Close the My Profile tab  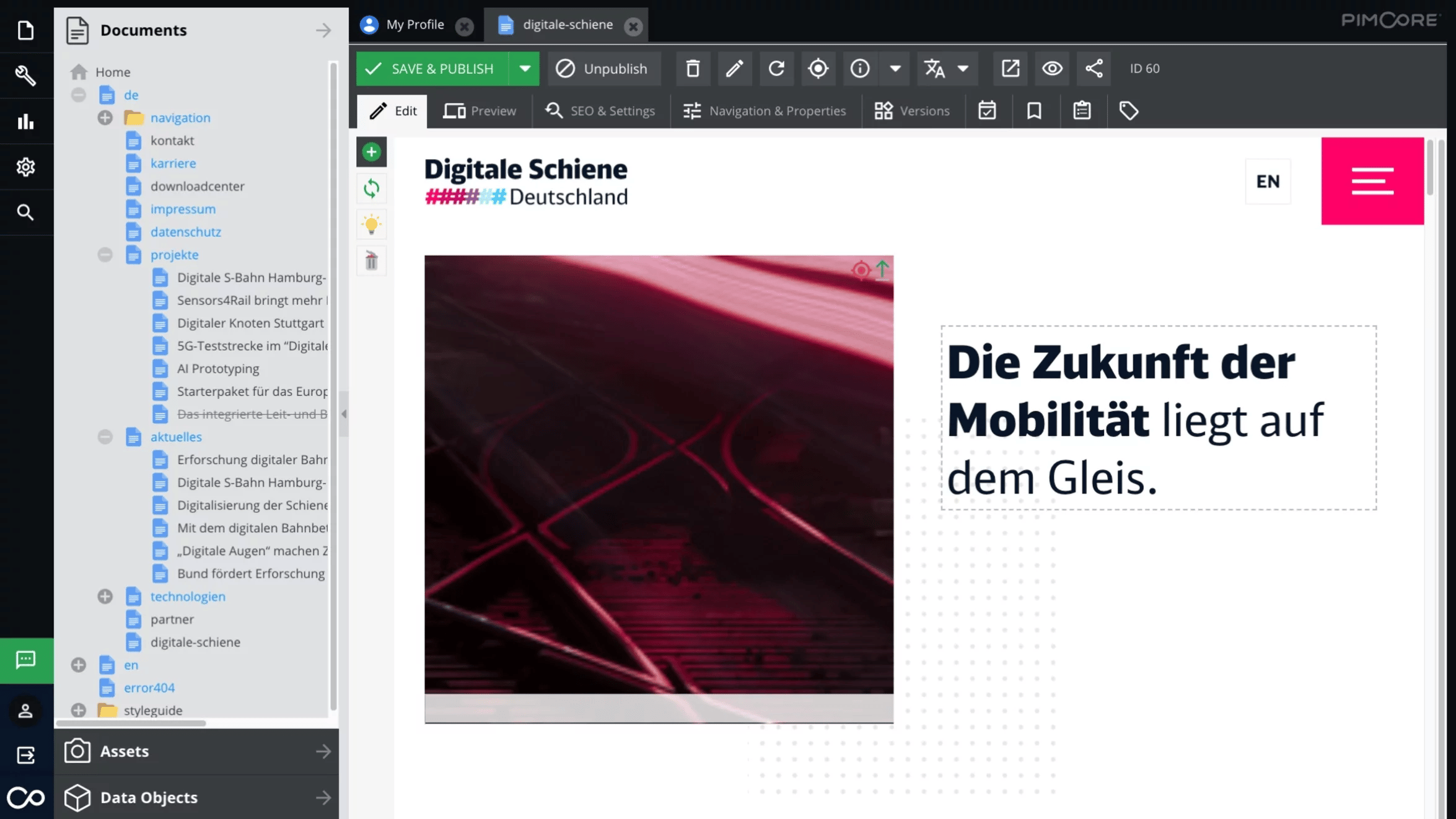(464, 26)
